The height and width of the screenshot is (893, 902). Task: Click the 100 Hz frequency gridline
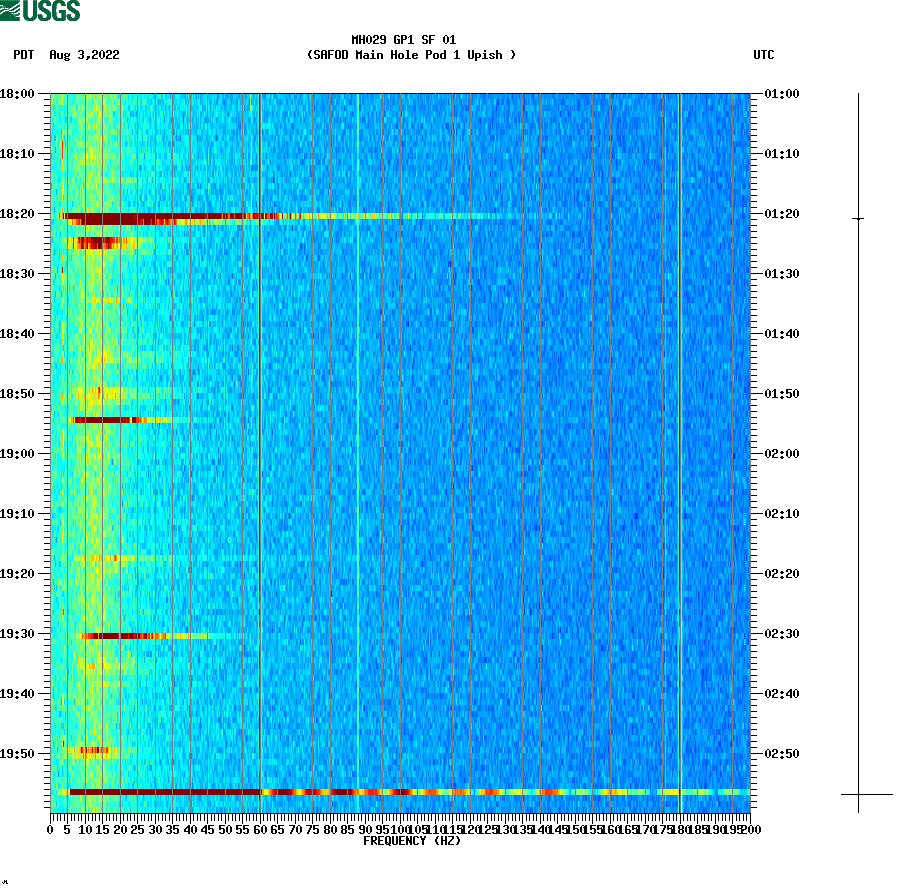pyautogui.click(x=400, y=450)
